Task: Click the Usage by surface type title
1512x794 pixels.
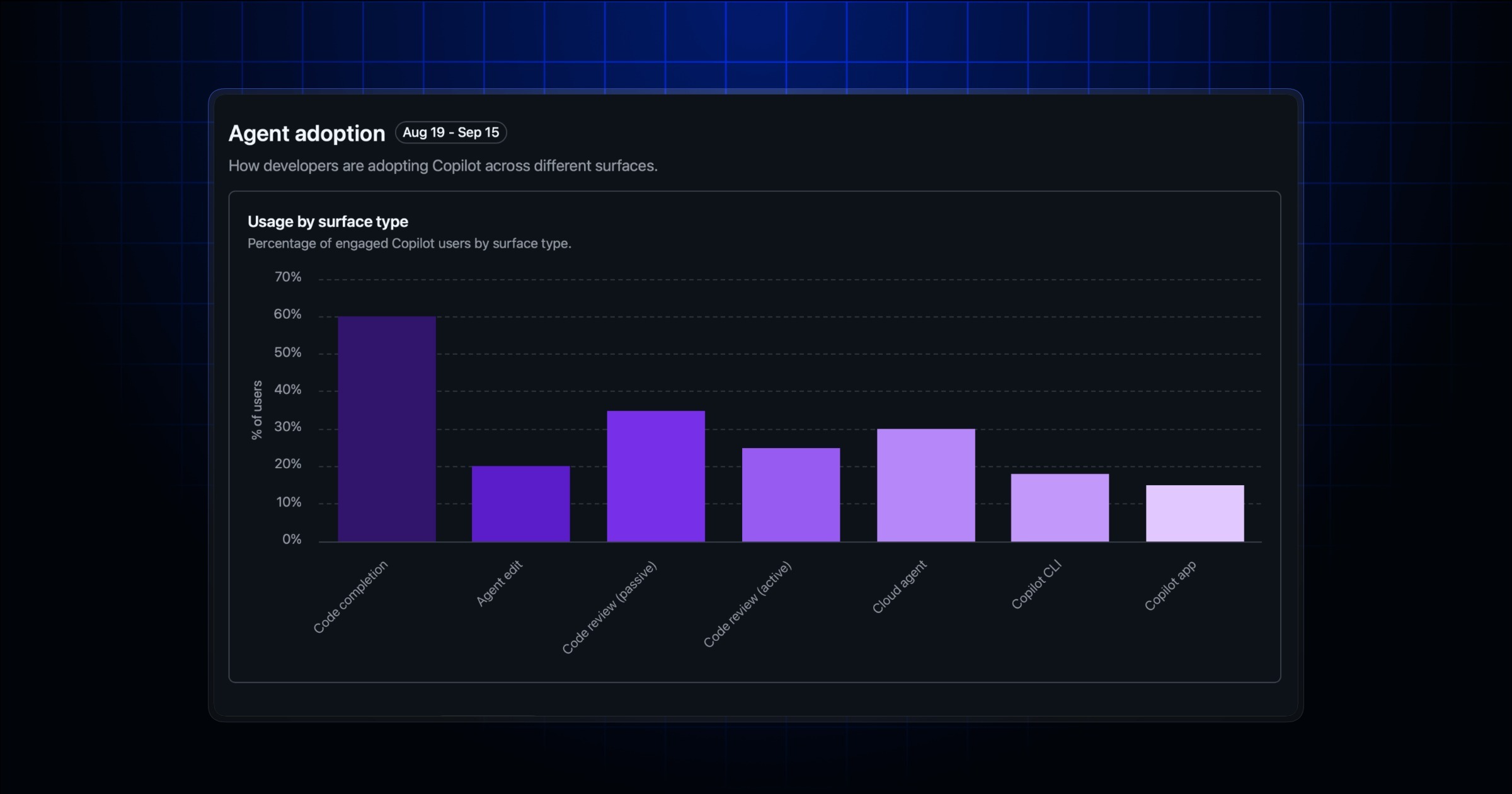Action: [328, 222]
